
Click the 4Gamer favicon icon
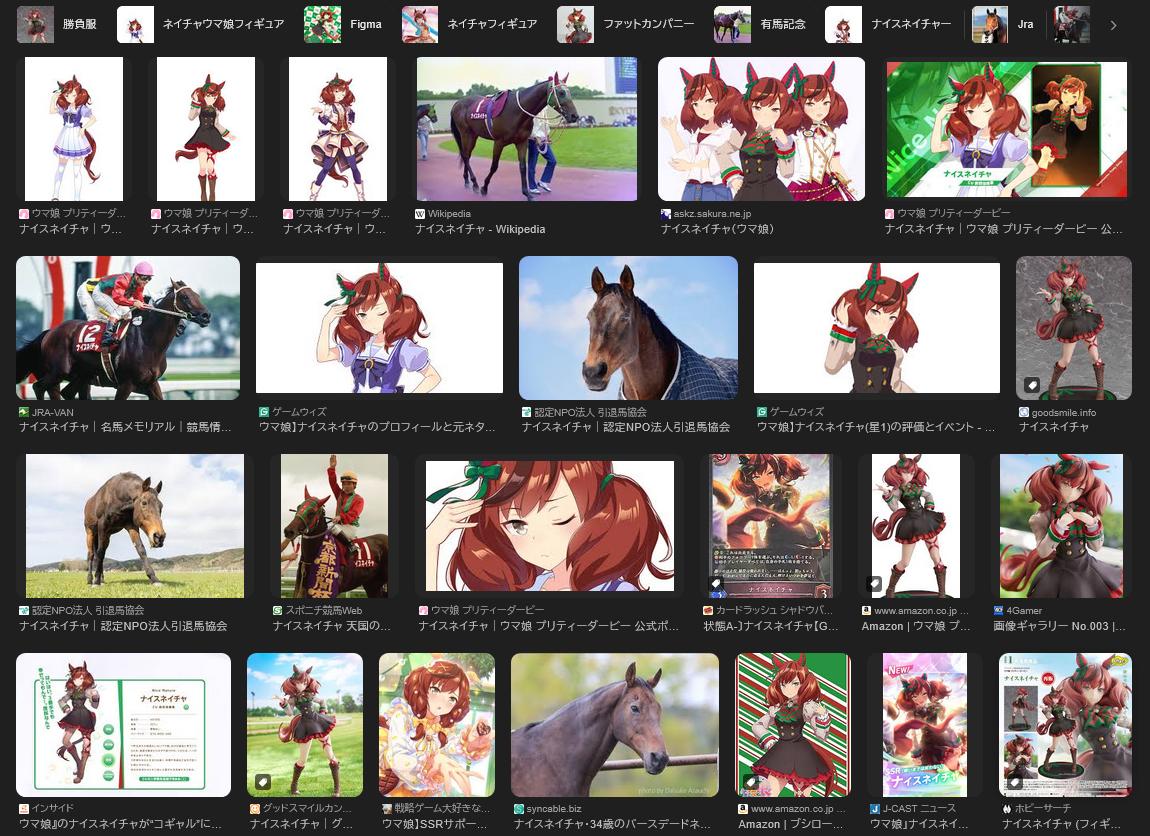point(999,610)
